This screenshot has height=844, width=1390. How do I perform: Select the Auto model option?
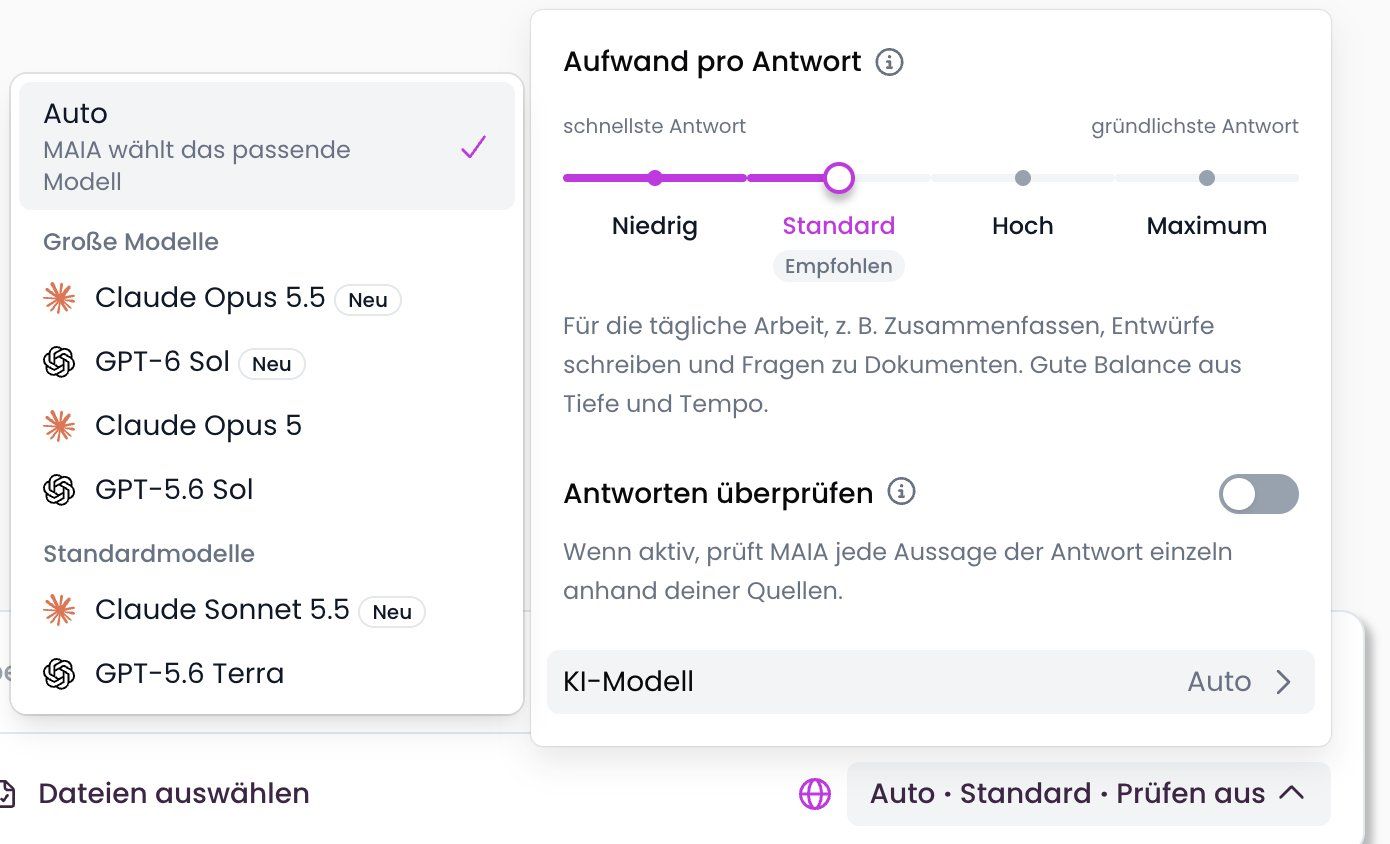pyautogui.click(x=267, y=146)
